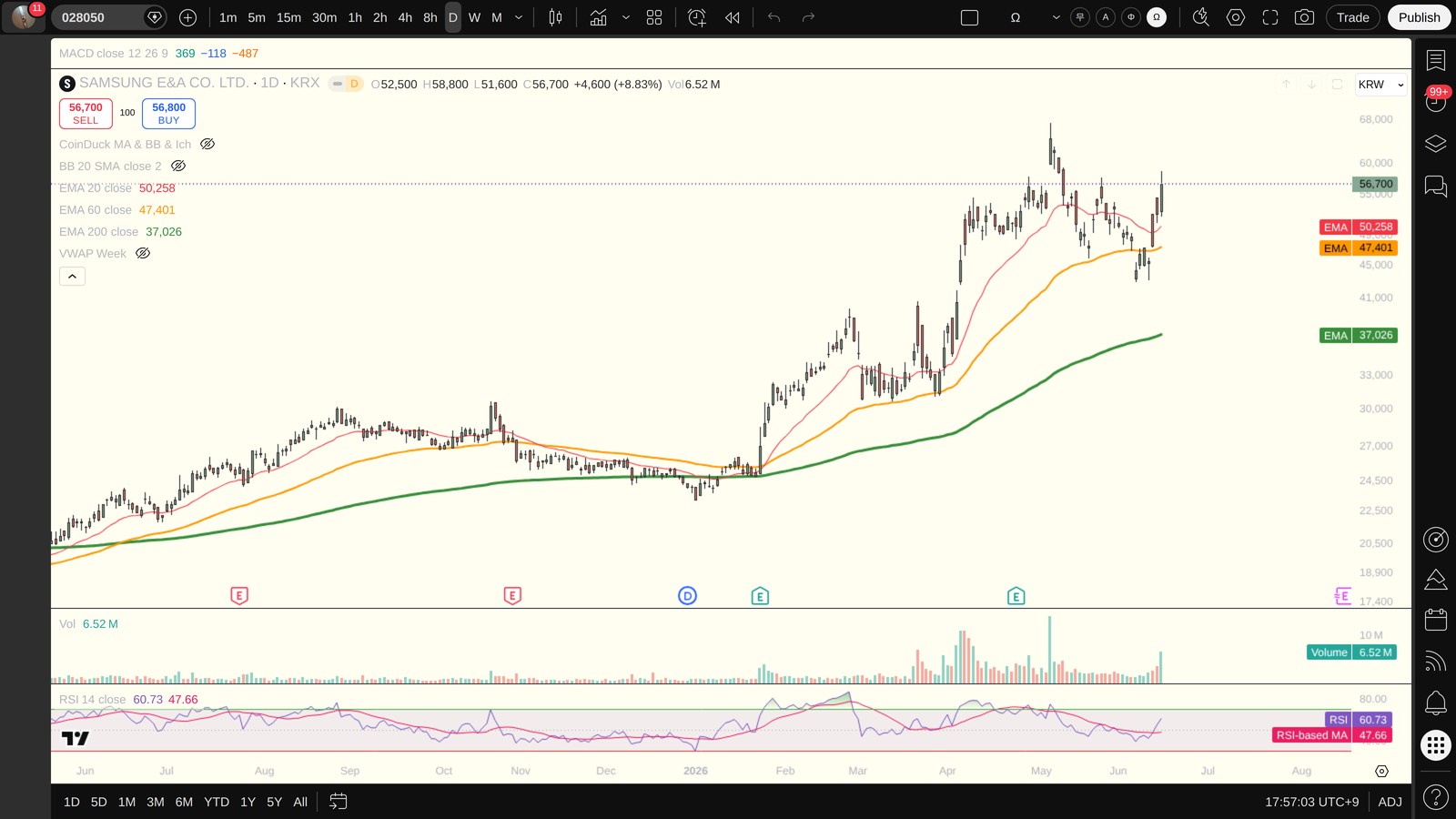Open the KRW currency dropdown

click(1380, 85)
